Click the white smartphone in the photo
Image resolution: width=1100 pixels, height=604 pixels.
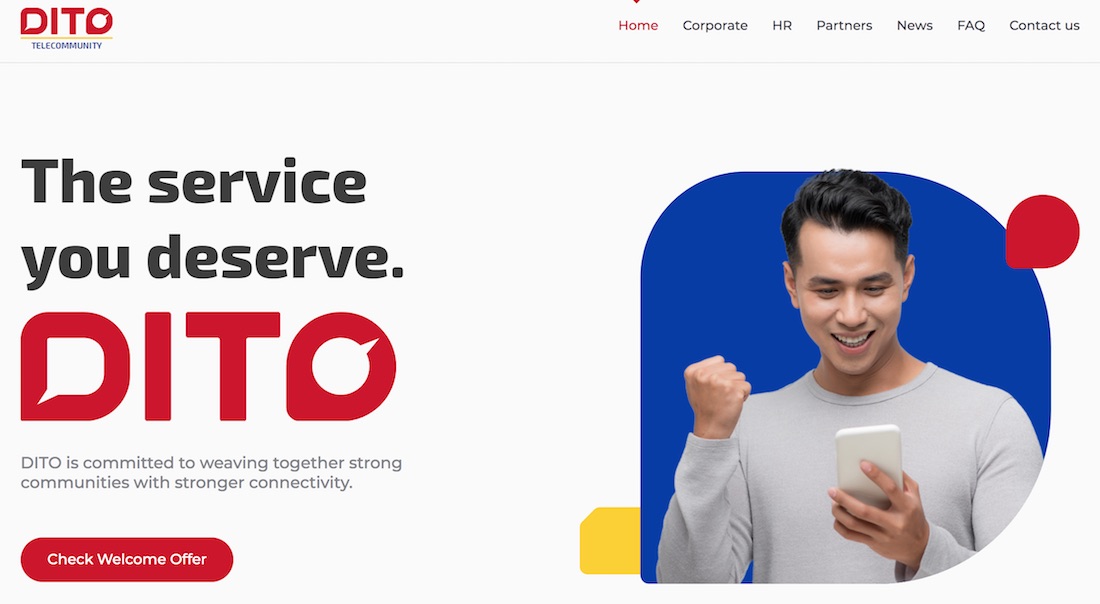pyautogui.click(x=869, y=463)
